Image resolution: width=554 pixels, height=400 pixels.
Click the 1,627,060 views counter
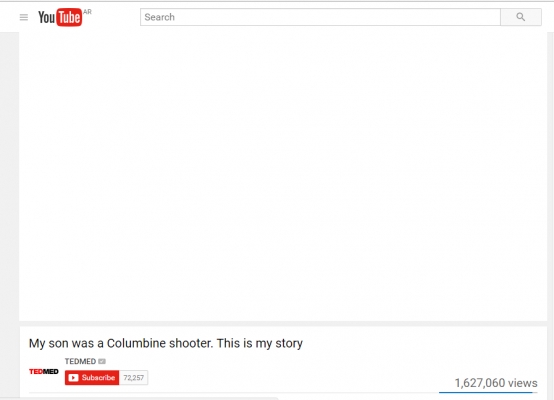pyautogui.click(x=496, y=383)
